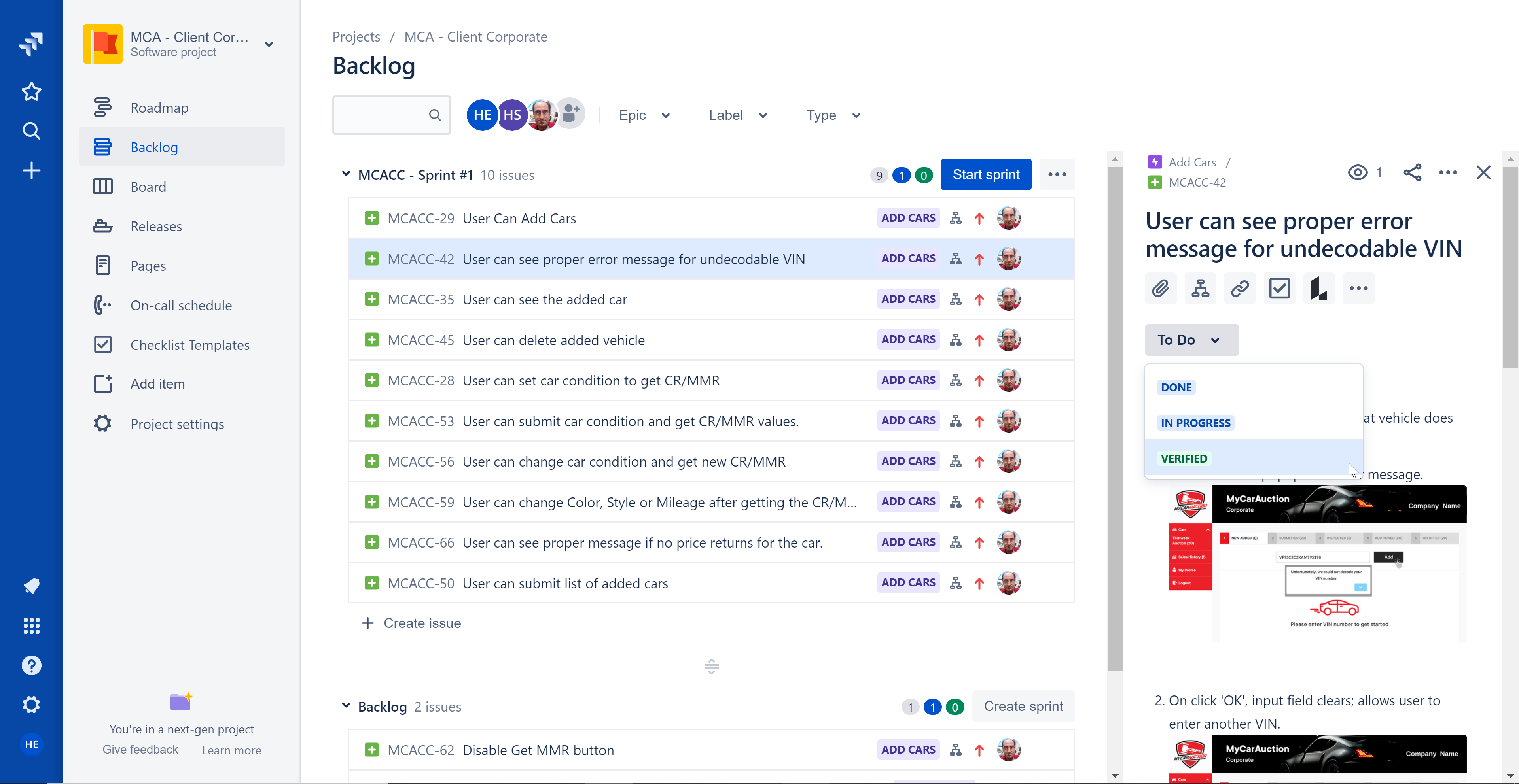Screen dimensions: 1519x784
Task: Click the MCACC-42 issue key link in panel
Action: tap(1197, 183)
